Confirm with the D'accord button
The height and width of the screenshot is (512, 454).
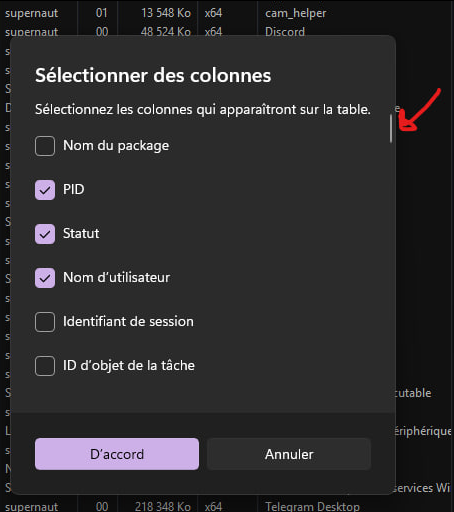[x=117, y=454]
